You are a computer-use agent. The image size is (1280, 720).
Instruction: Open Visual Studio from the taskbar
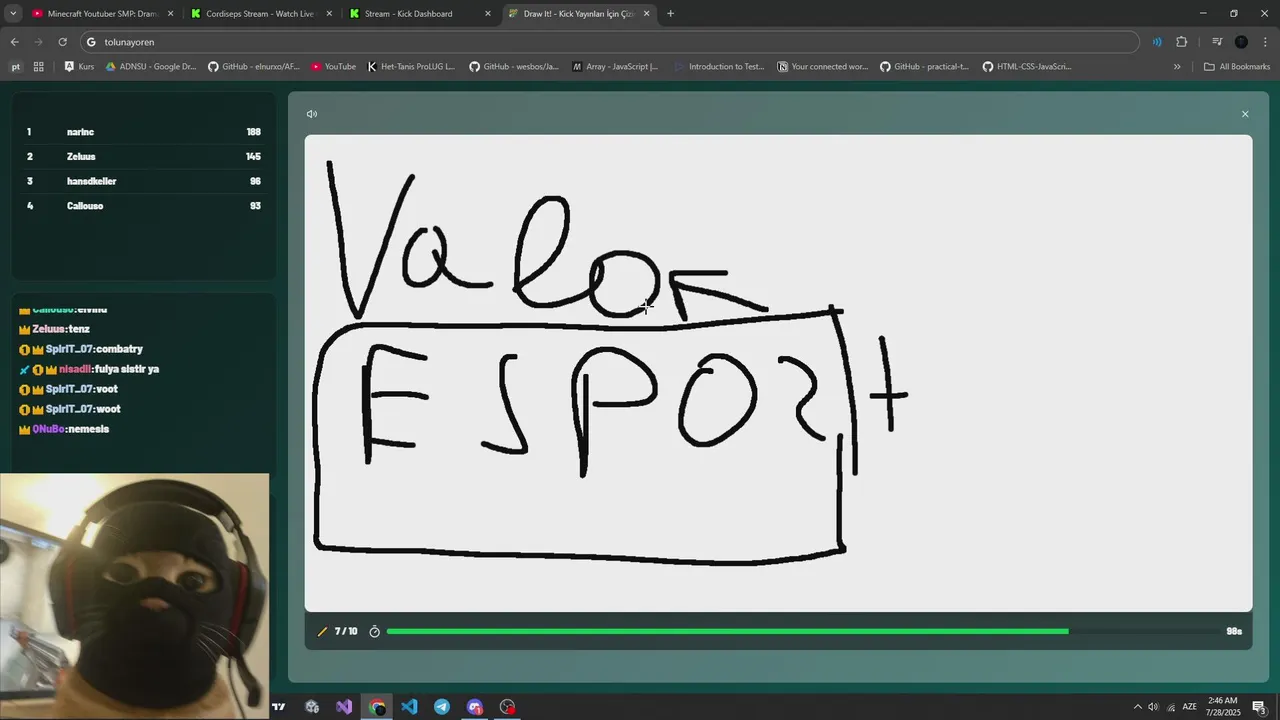coord(344,707)
